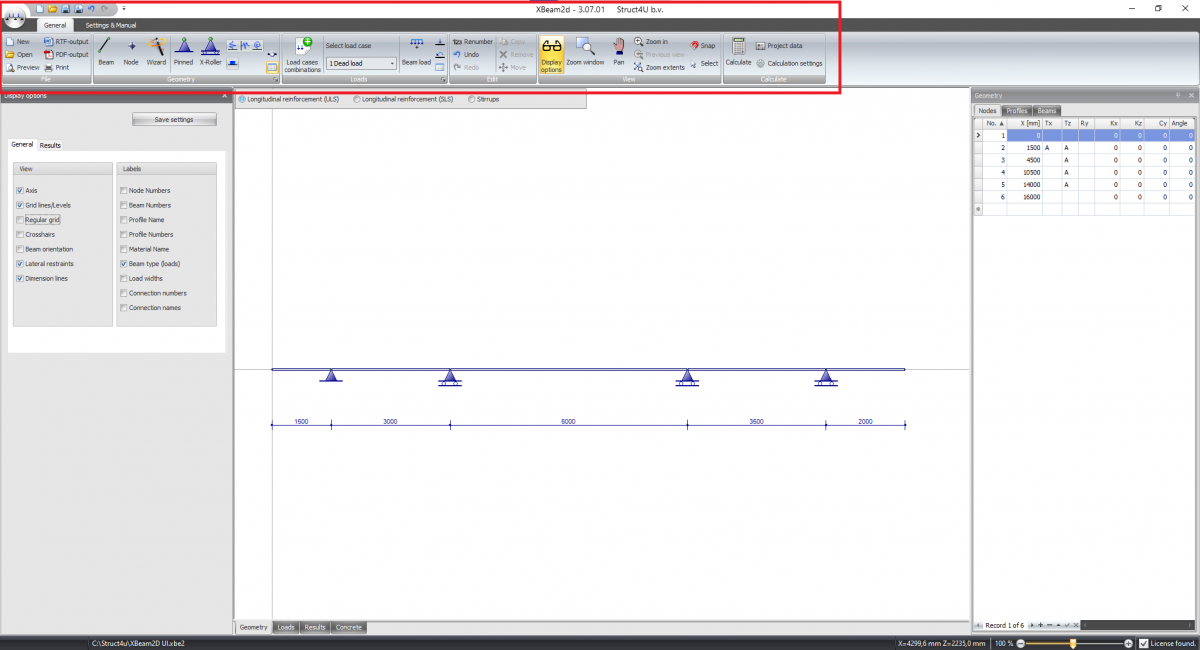Screen dimensions: 1200x650
Task: Activate the Pan tool
Action: click(618, 54)
